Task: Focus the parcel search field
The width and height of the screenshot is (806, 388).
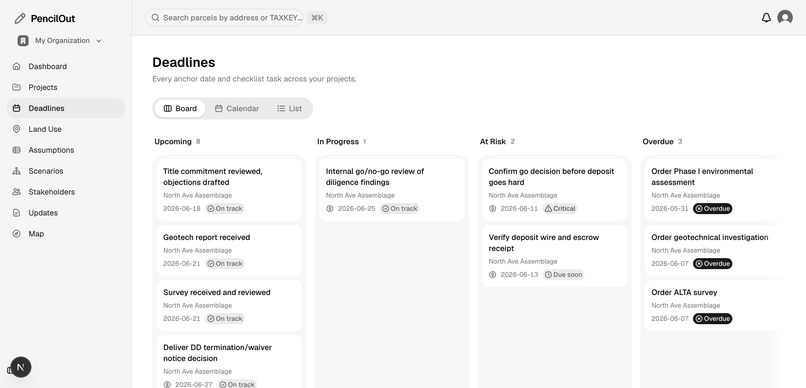Action: click(225, 17)
